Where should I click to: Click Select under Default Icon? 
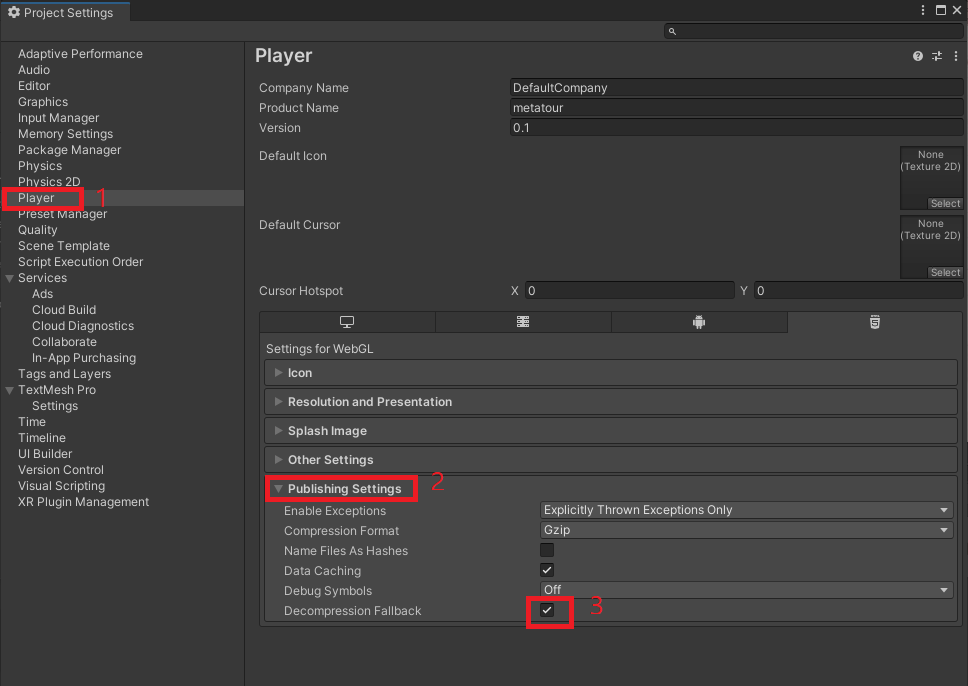pyautogui.click(x=945, y=204)
